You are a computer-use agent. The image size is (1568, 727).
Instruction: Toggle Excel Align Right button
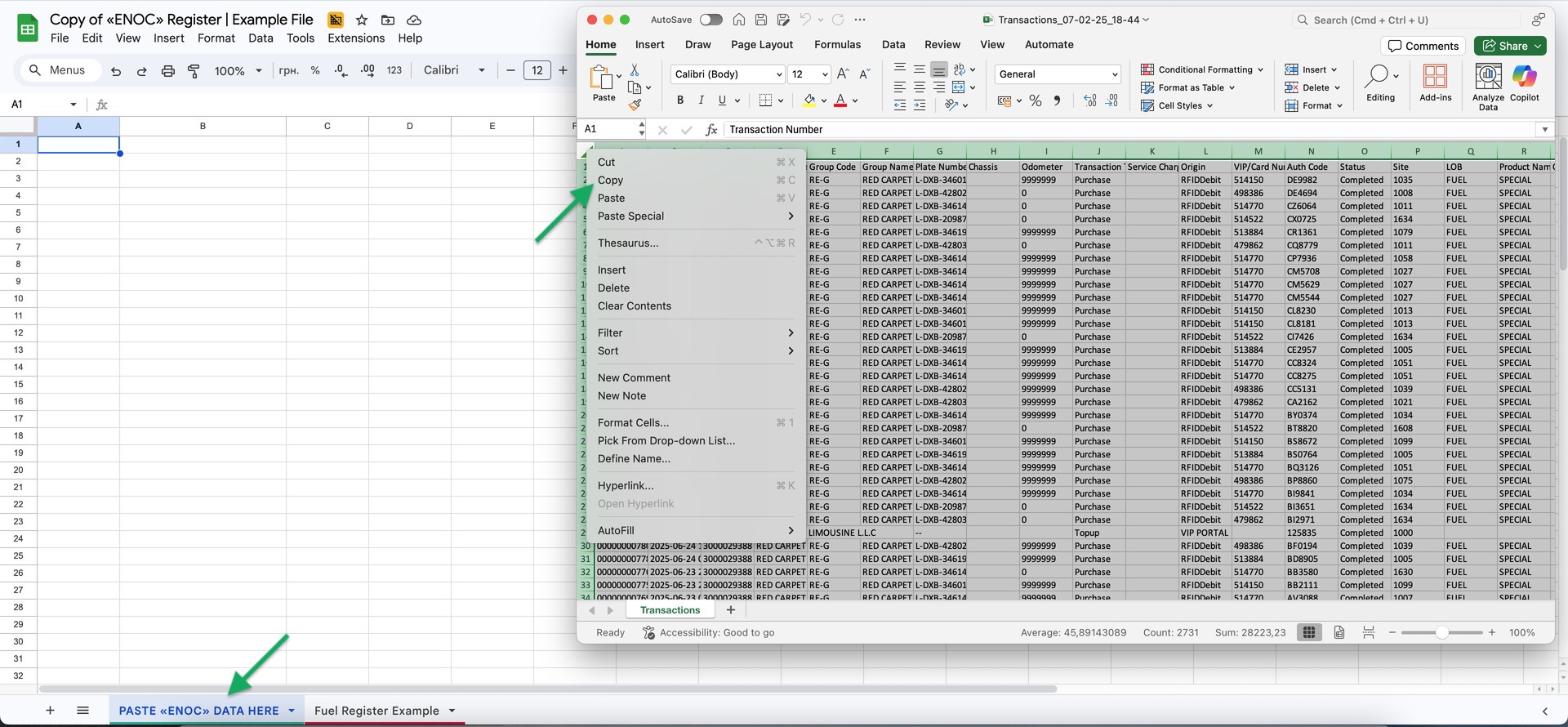939,87
